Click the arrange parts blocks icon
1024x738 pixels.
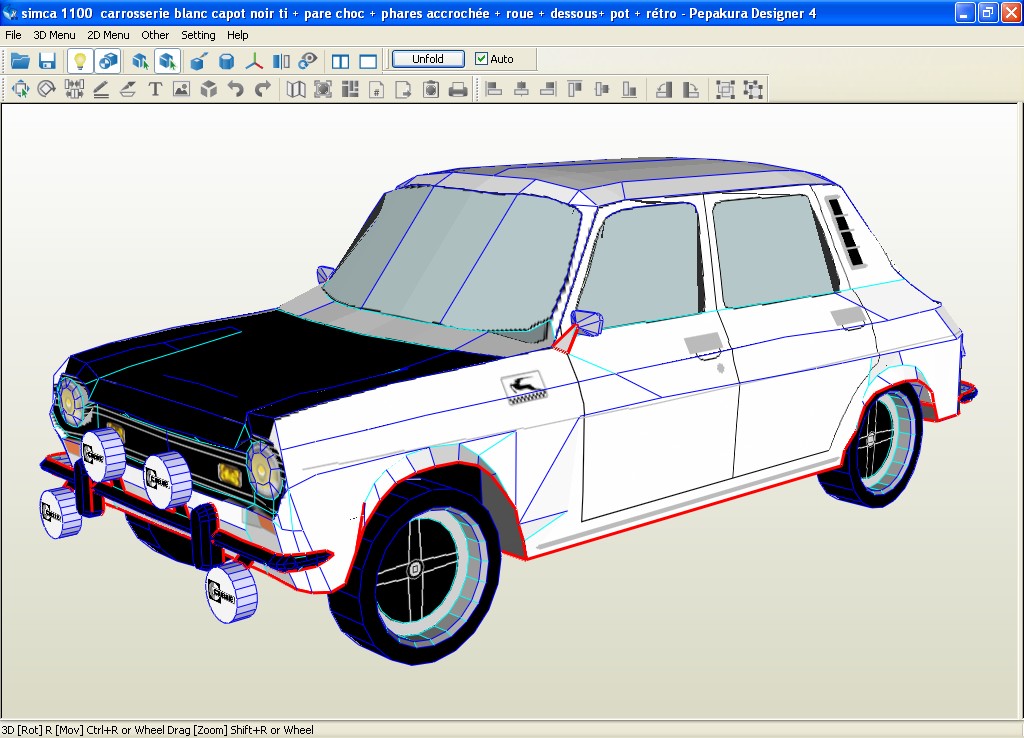pos(350,89)
